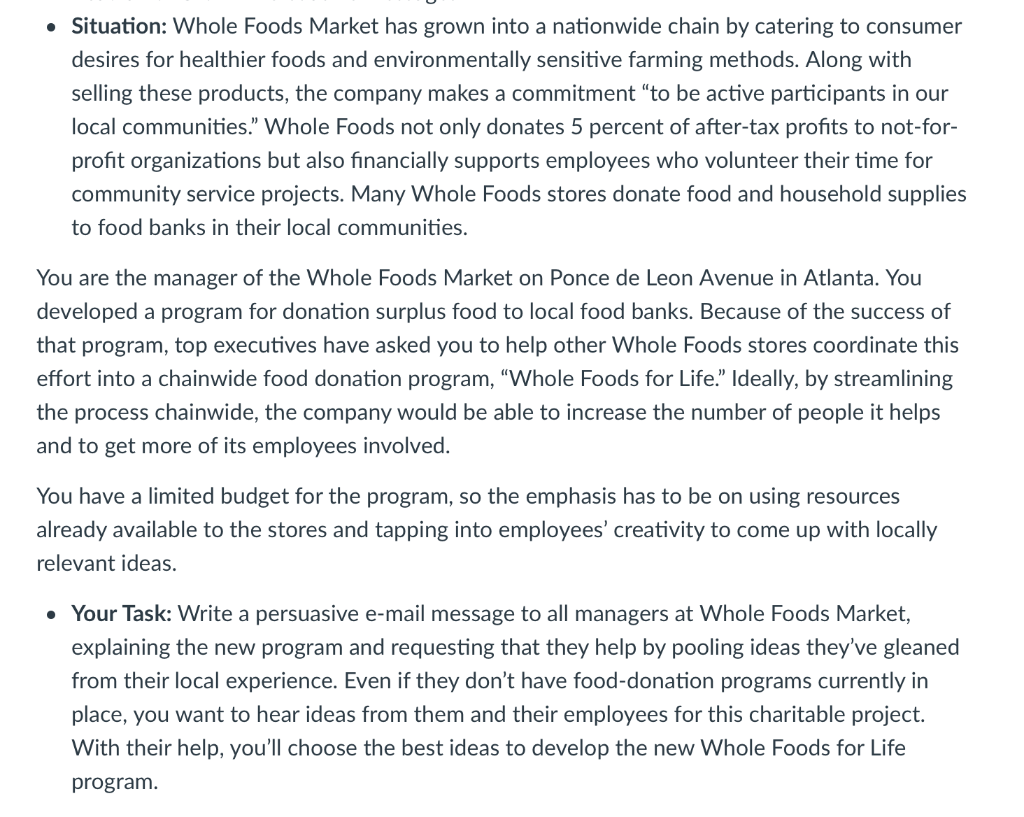Click the bullet before "Situation:"

pos(52,28)
